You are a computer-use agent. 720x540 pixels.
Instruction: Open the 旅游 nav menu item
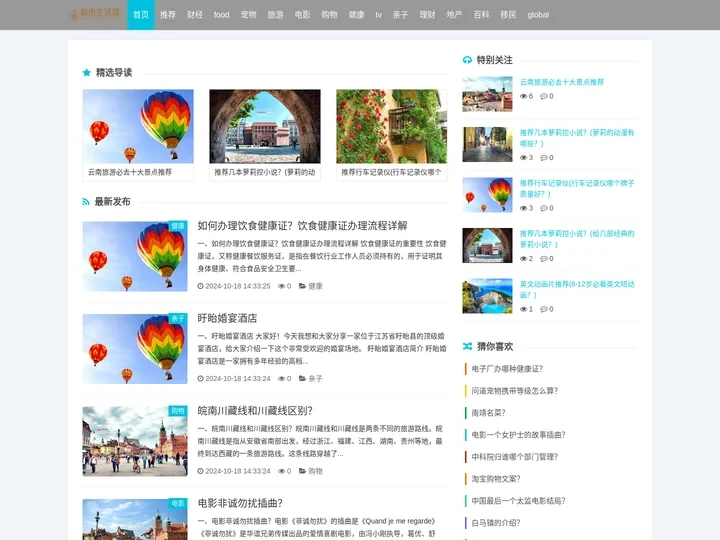click(276, 15)
